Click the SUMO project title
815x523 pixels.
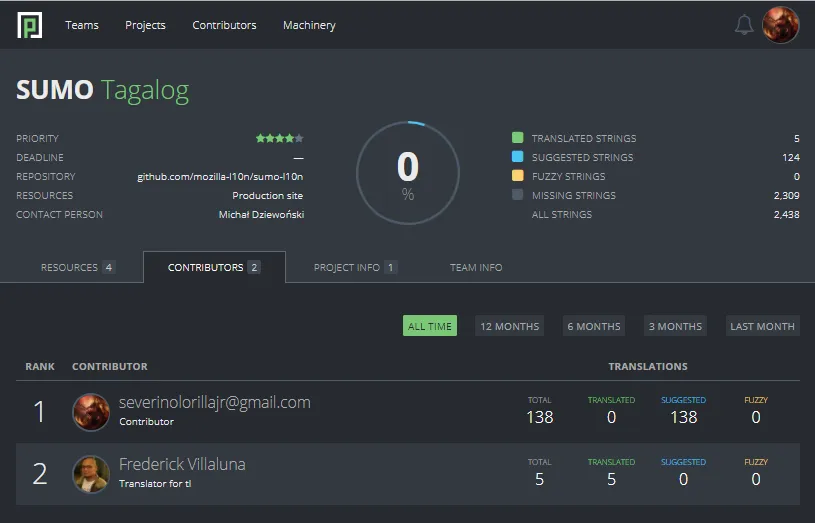click(55, 90)
